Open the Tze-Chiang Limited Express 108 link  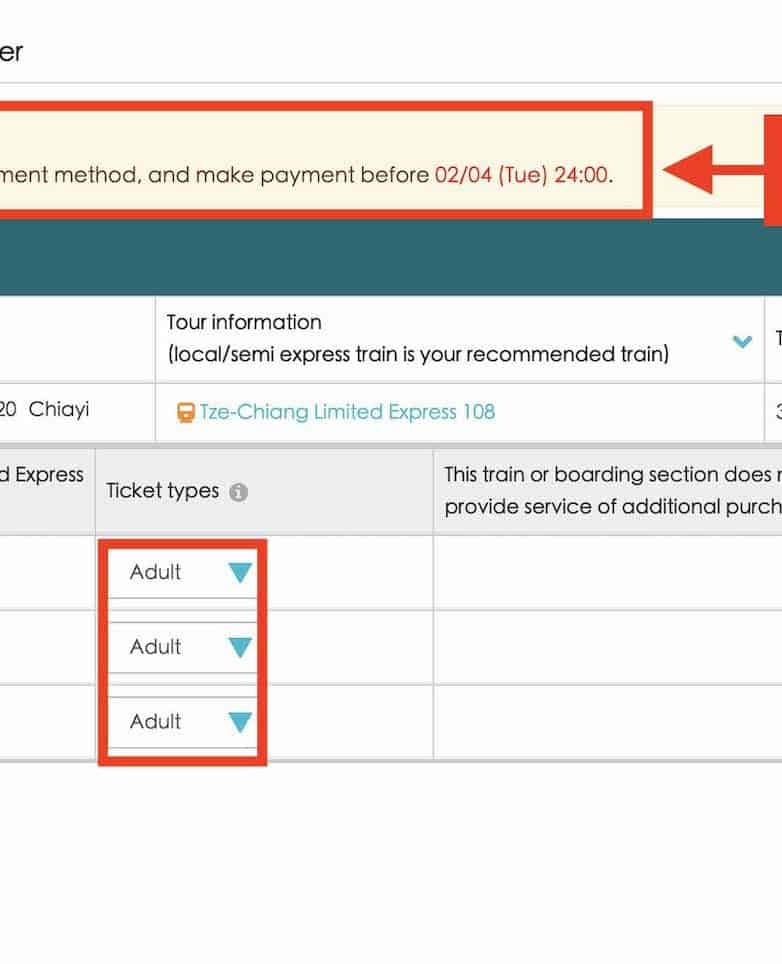(346, 412)
